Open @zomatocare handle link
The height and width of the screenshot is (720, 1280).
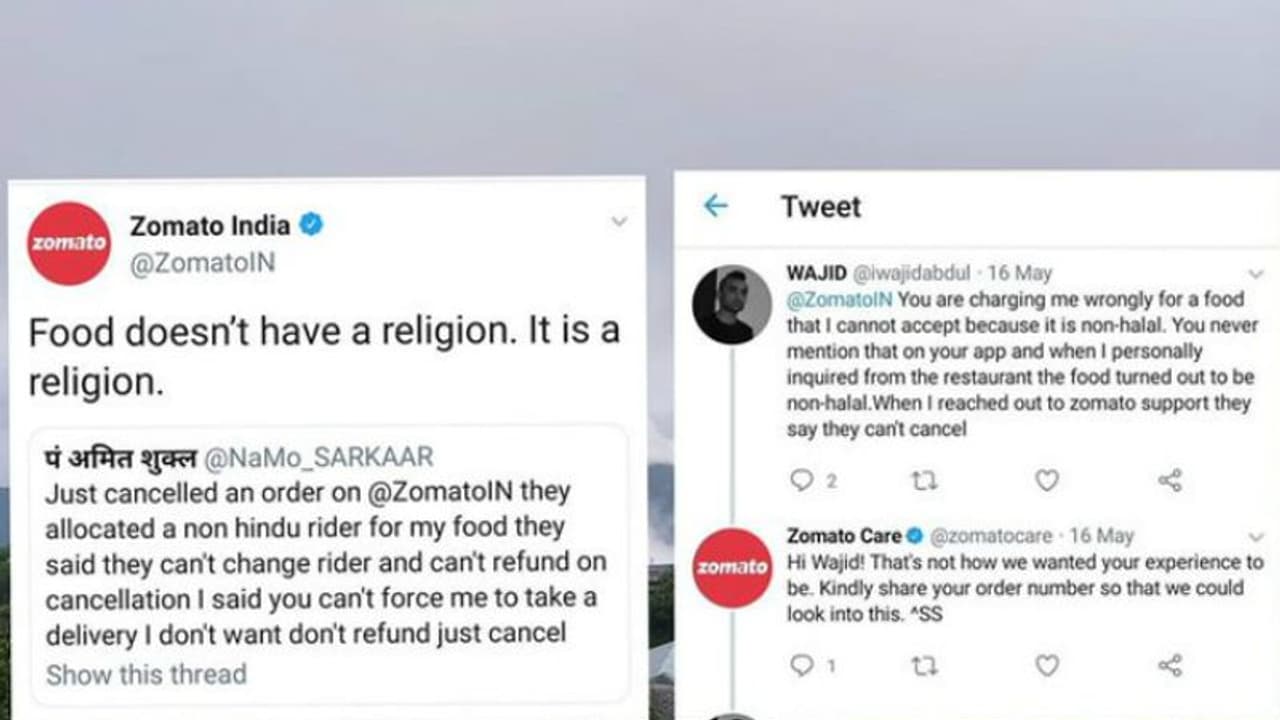point(994,536)
